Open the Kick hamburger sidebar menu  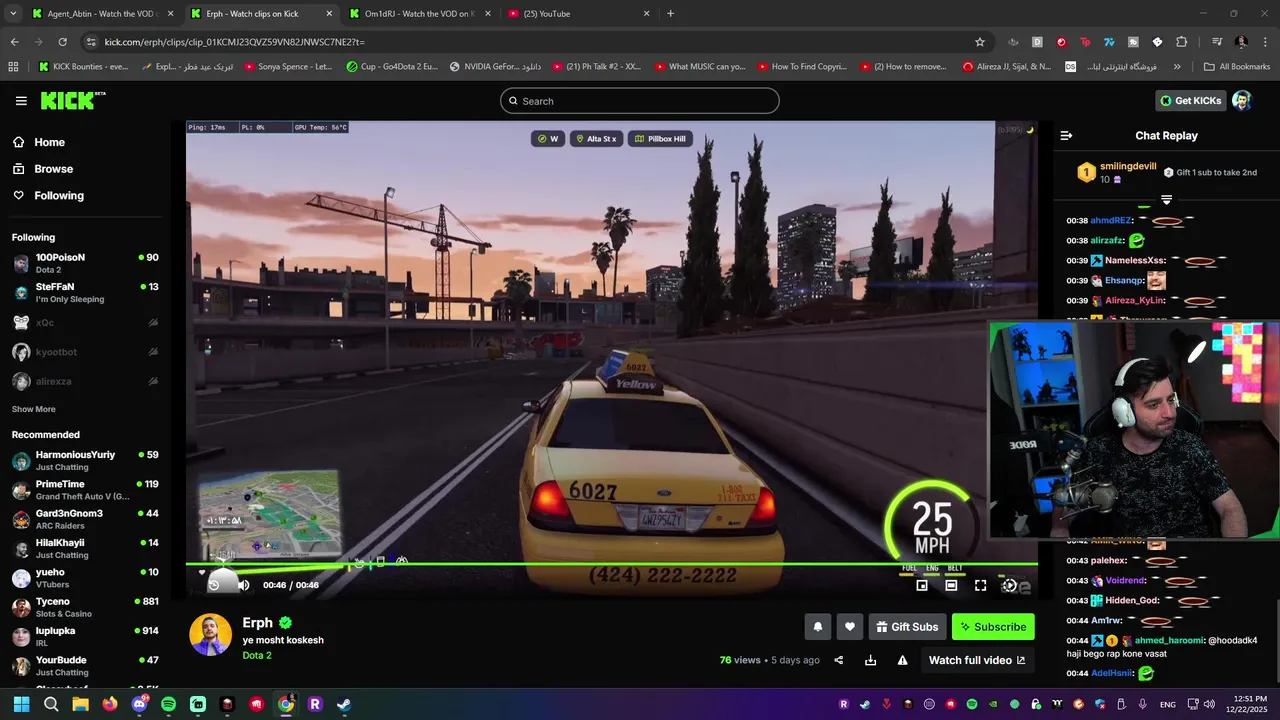pos(21,101)
